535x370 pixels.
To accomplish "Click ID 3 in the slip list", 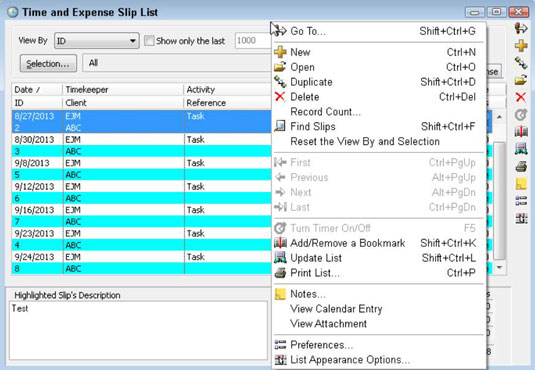I will pos(17,151).
